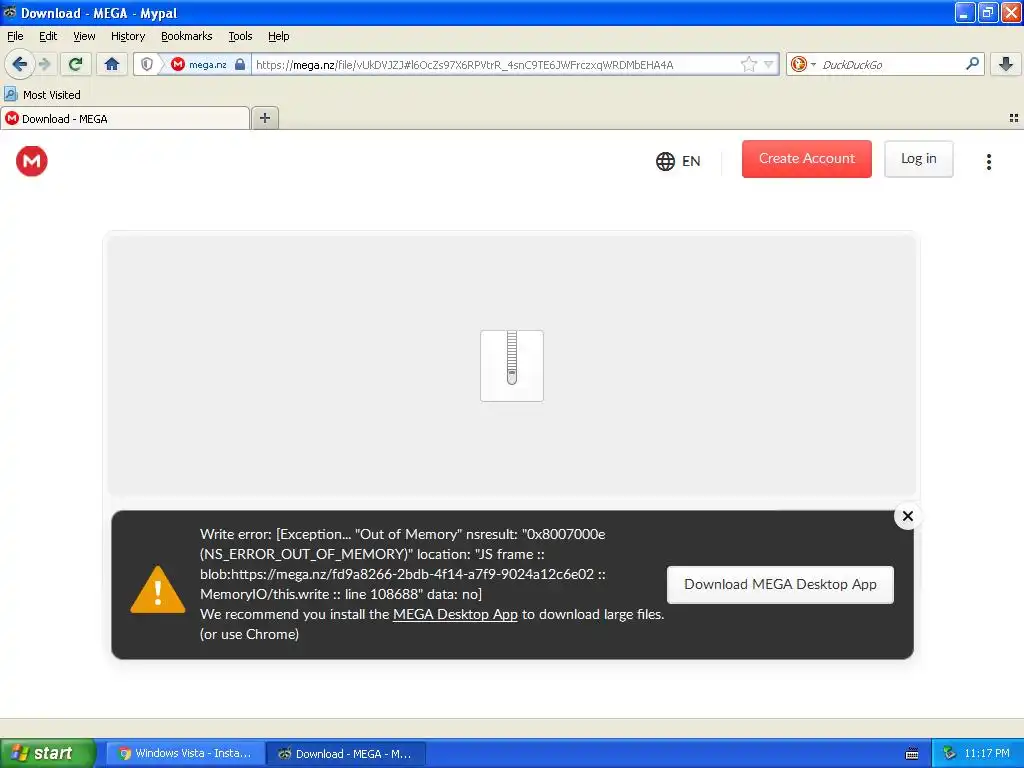Open the URL history dropdown arrow

[769, 64]
